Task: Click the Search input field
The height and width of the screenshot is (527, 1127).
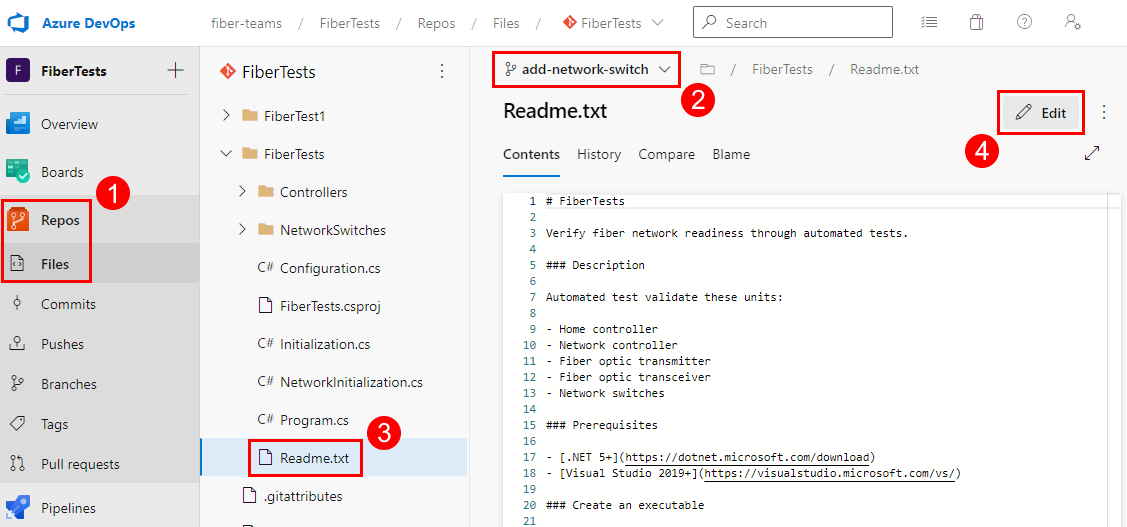Action: (793, 22)
